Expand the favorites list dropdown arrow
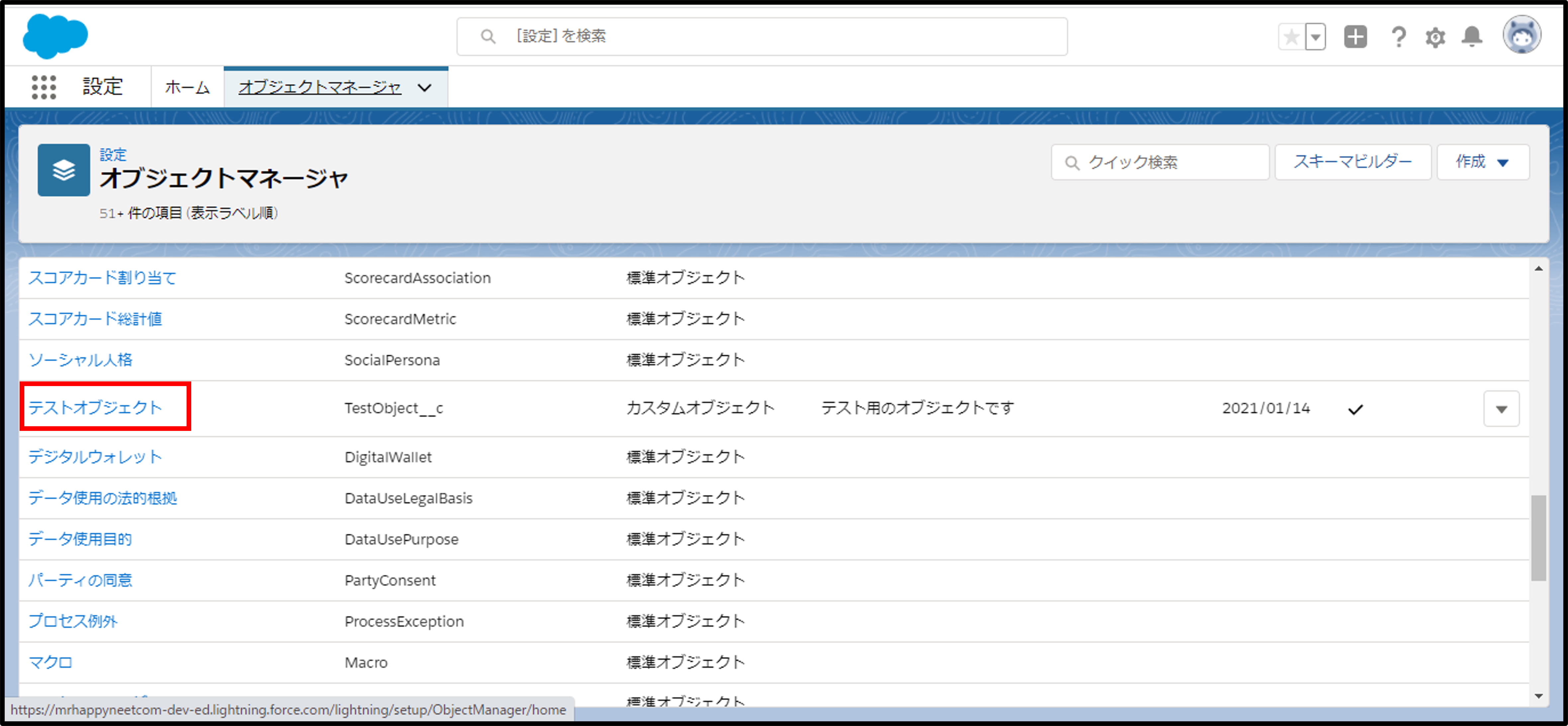 [x=1315, y=37]
